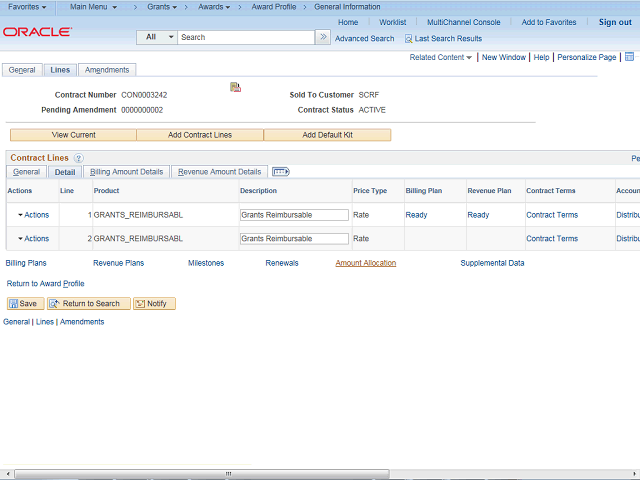The image size is (640, 480).
Task: Expand the Related Content menu
Action: [x=440, y=57]
